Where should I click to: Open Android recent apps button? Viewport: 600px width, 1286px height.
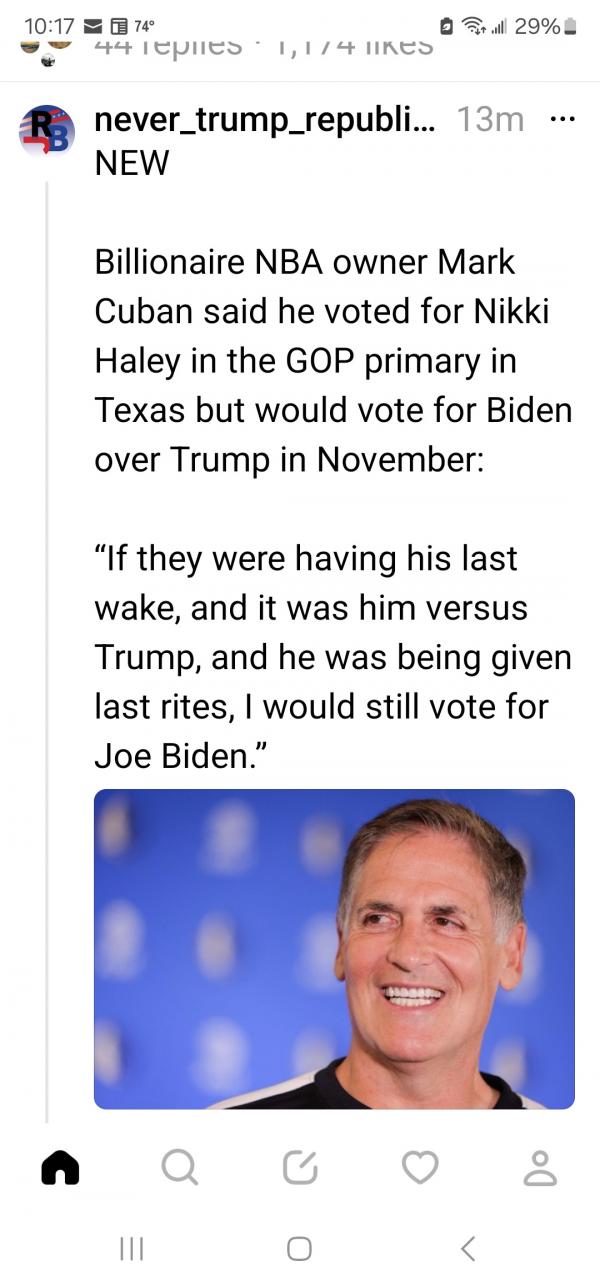(132, 1248)
